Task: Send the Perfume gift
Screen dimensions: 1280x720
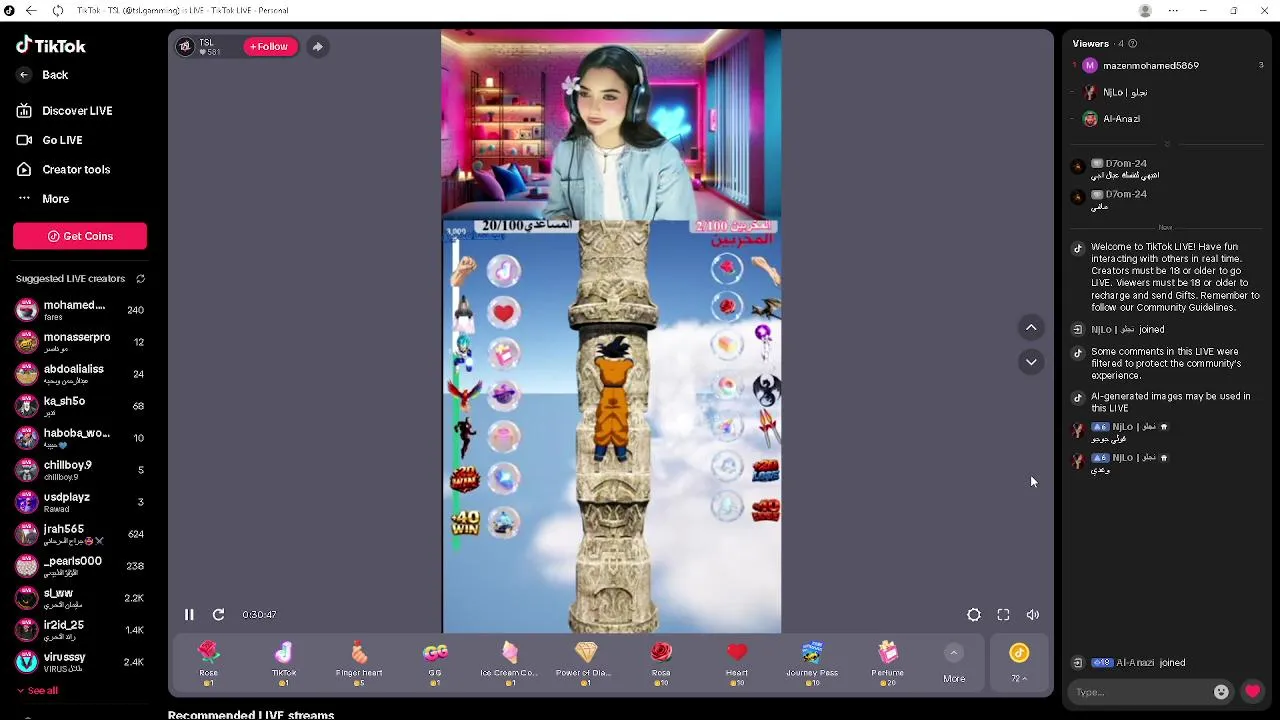Action: [x=888, y=664]
